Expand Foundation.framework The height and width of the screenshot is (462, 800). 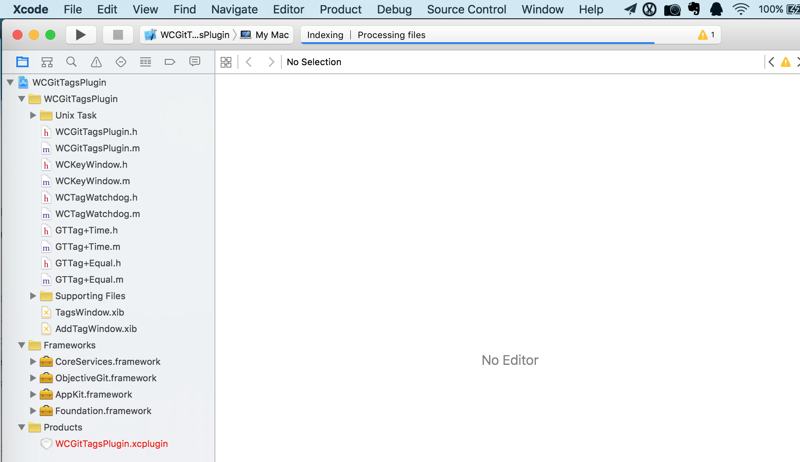click(x=33, y=410)
